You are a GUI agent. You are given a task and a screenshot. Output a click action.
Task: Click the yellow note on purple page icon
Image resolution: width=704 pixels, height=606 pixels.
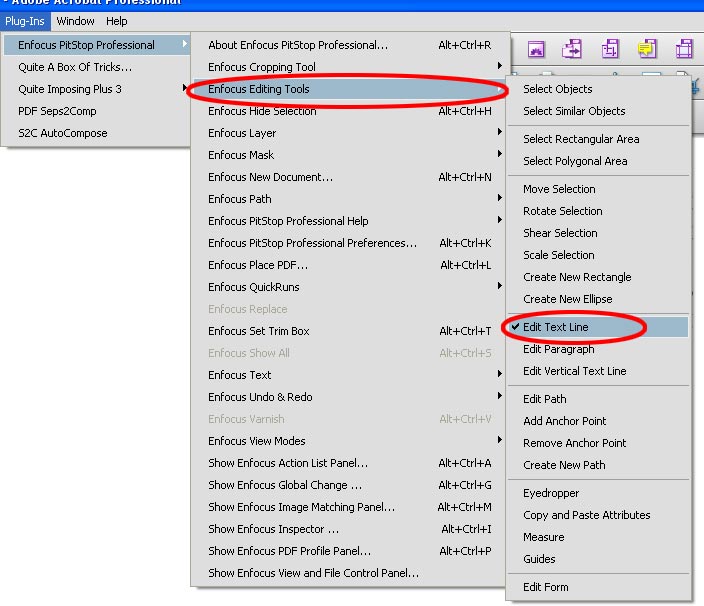click(x=647, y=48)
